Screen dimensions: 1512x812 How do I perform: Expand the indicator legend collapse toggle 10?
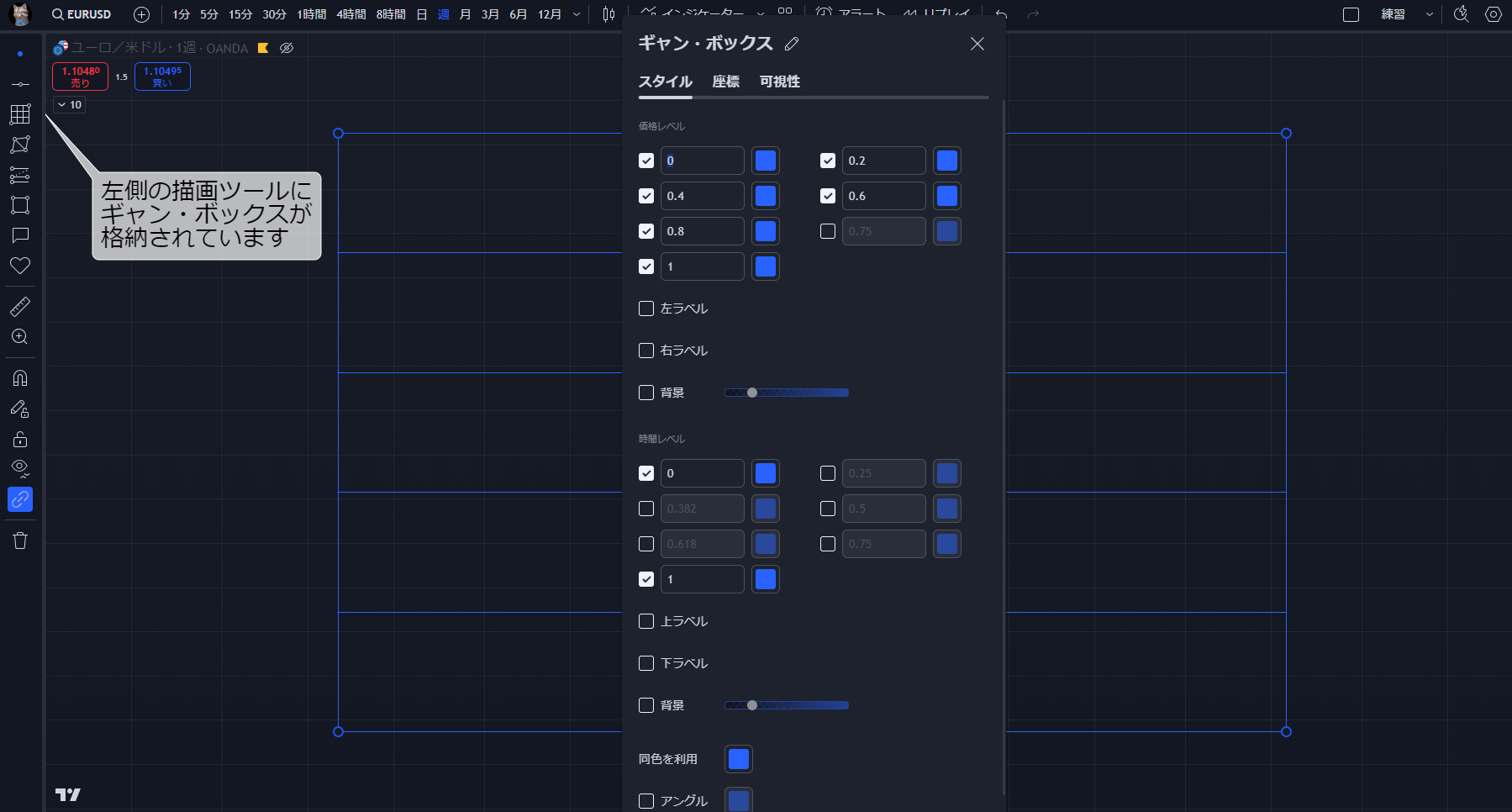pos(70,105)
